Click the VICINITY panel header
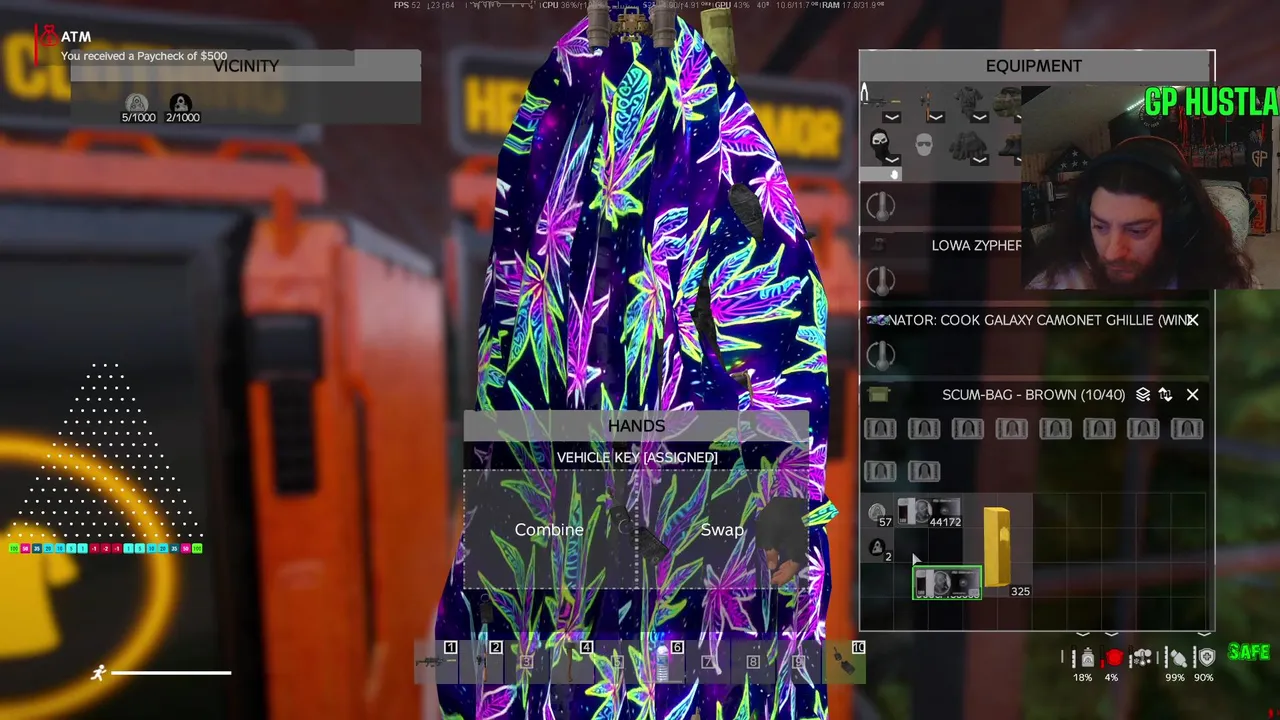This screenshot has height=720, width=1280. click(x=246, y=66)
